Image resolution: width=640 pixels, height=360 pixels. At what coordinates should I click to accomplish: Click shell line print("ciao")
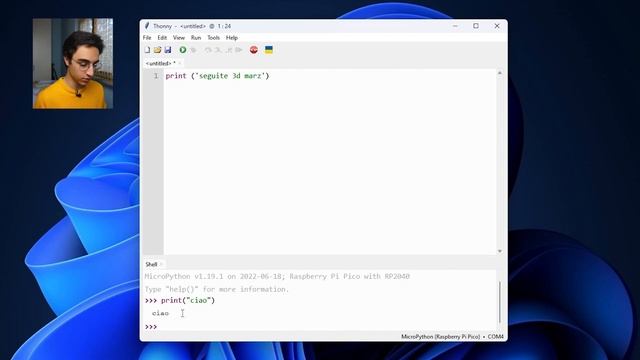click(188, 300)
